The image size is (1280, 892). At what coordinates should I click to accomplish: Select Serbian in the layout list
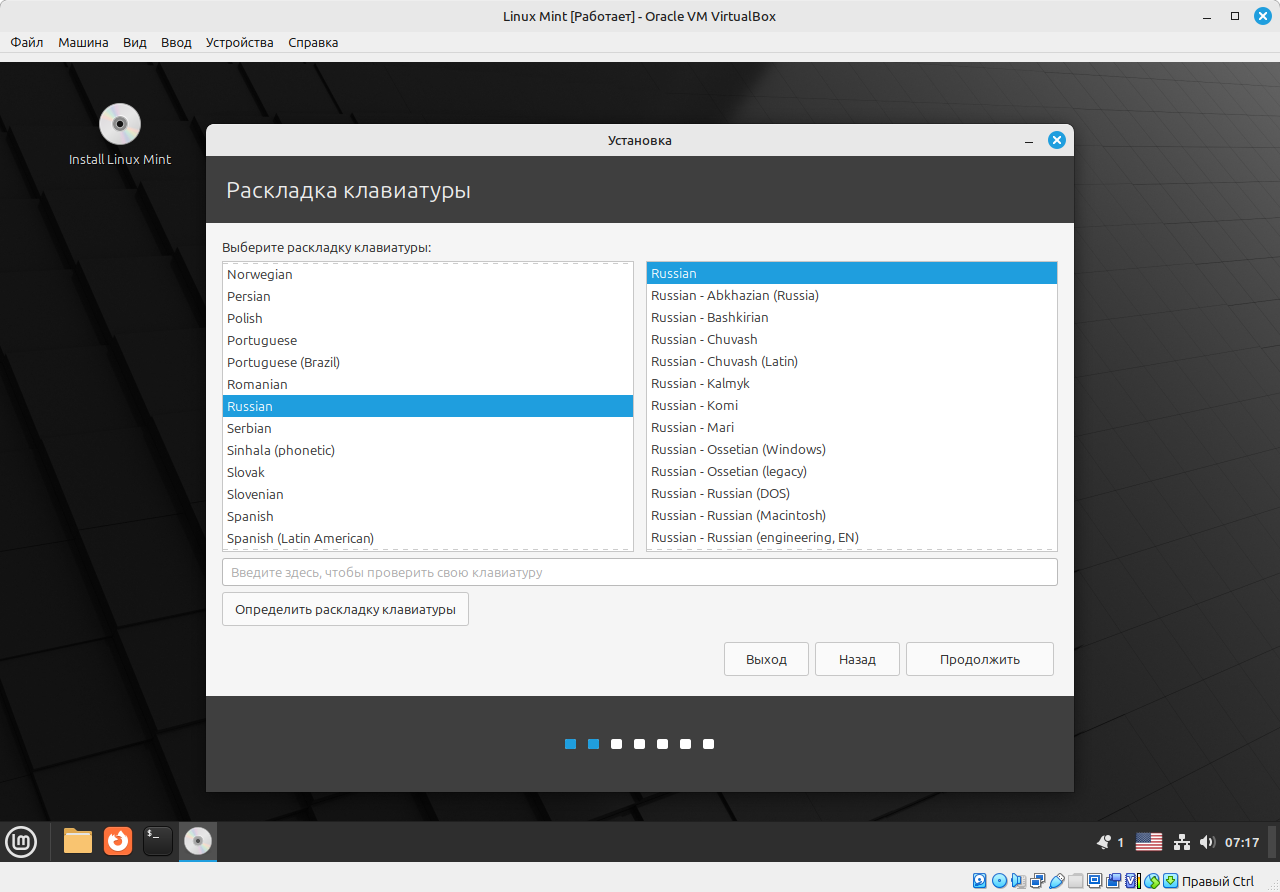(428, 428)
